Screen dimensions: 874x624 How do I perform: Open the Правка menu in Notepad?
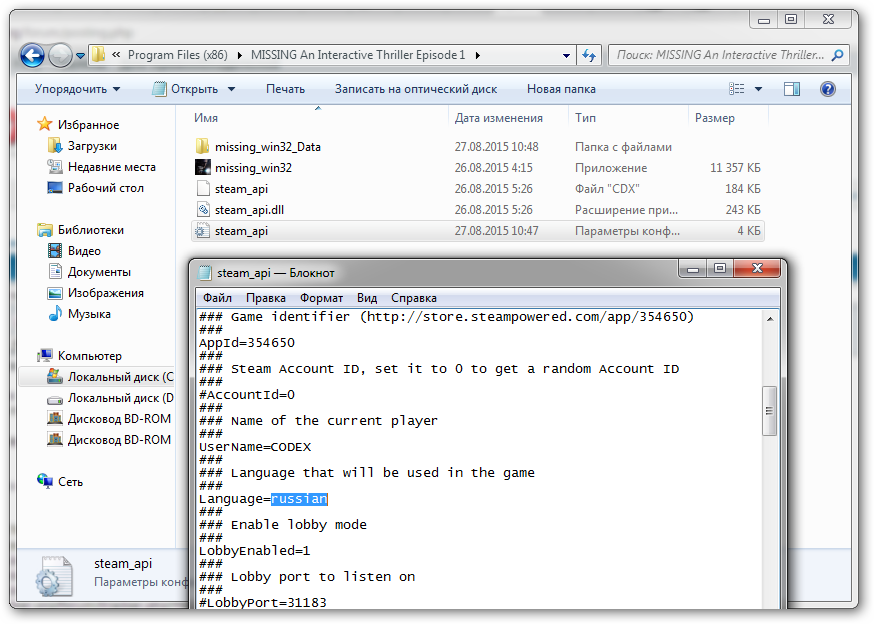point(266,298)
